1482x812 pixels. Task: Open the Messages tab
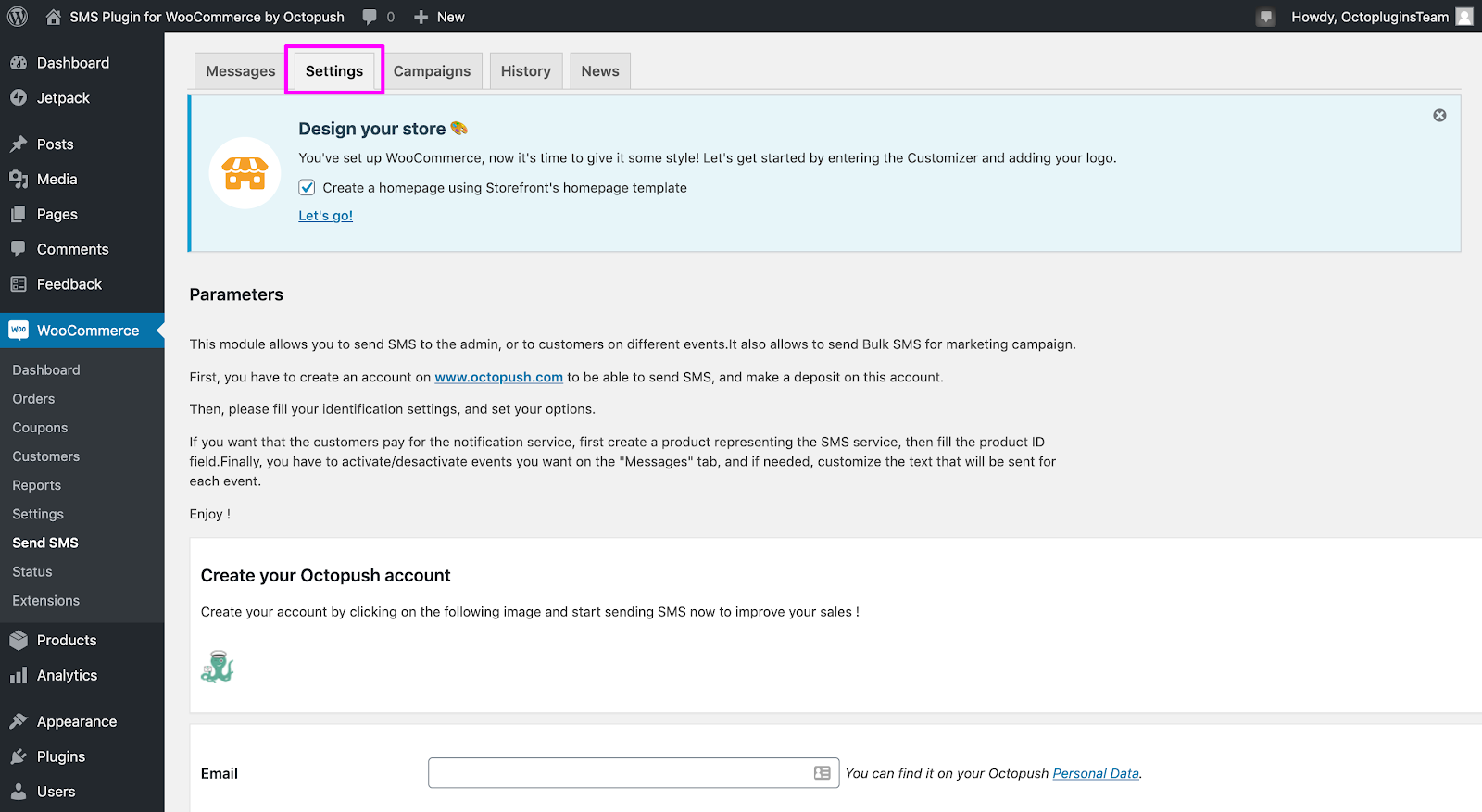coord(241,71)
